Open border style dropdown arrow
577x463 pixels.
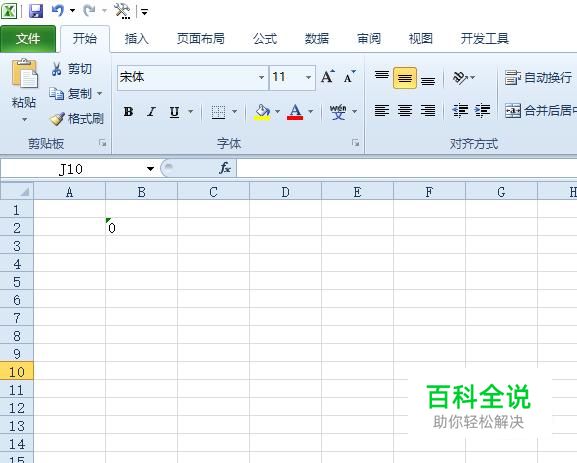(234, 112)
